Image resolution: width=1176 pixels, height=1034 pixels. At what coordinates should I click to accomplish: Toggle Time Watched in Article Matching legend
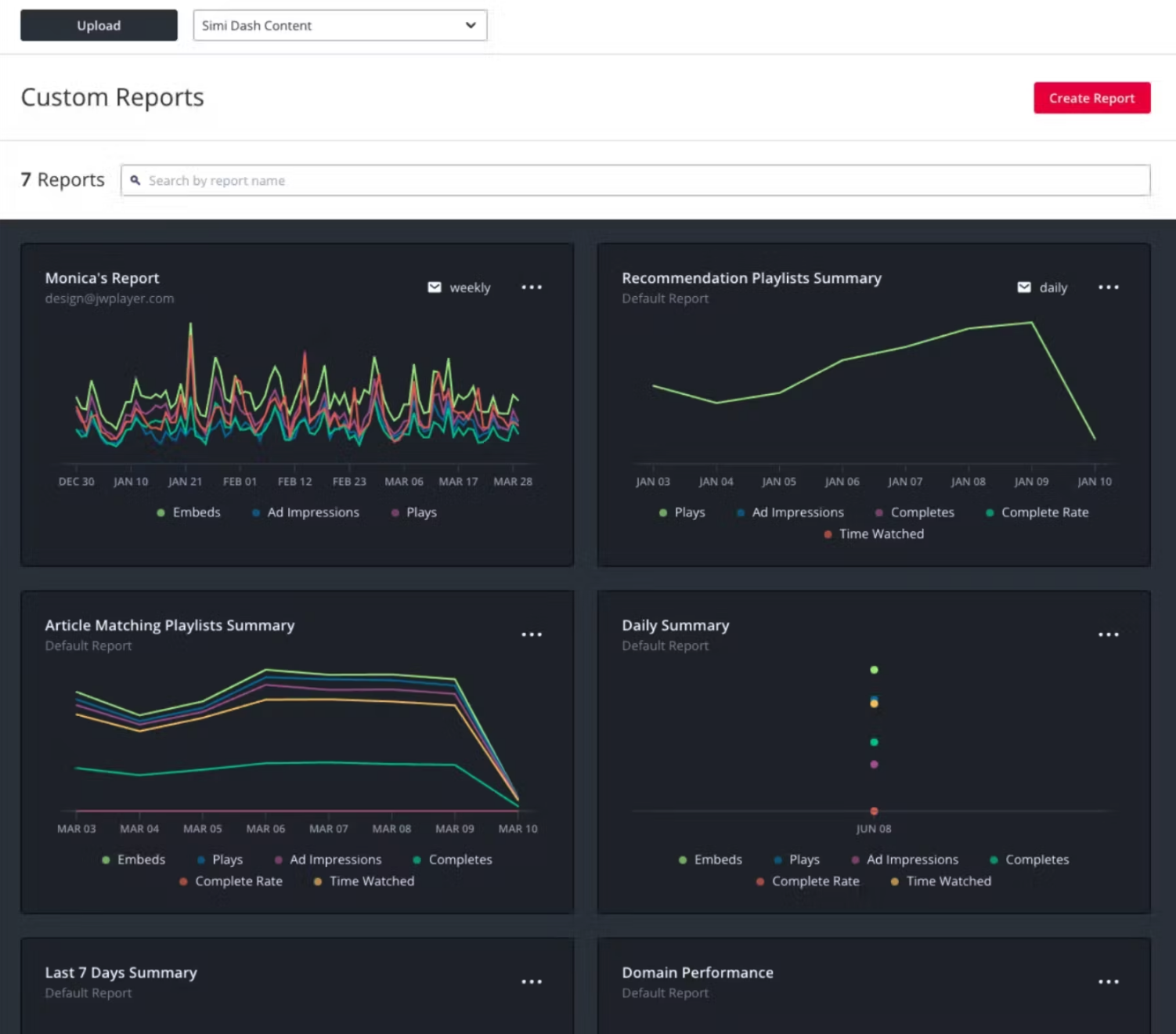click(364, 881)
